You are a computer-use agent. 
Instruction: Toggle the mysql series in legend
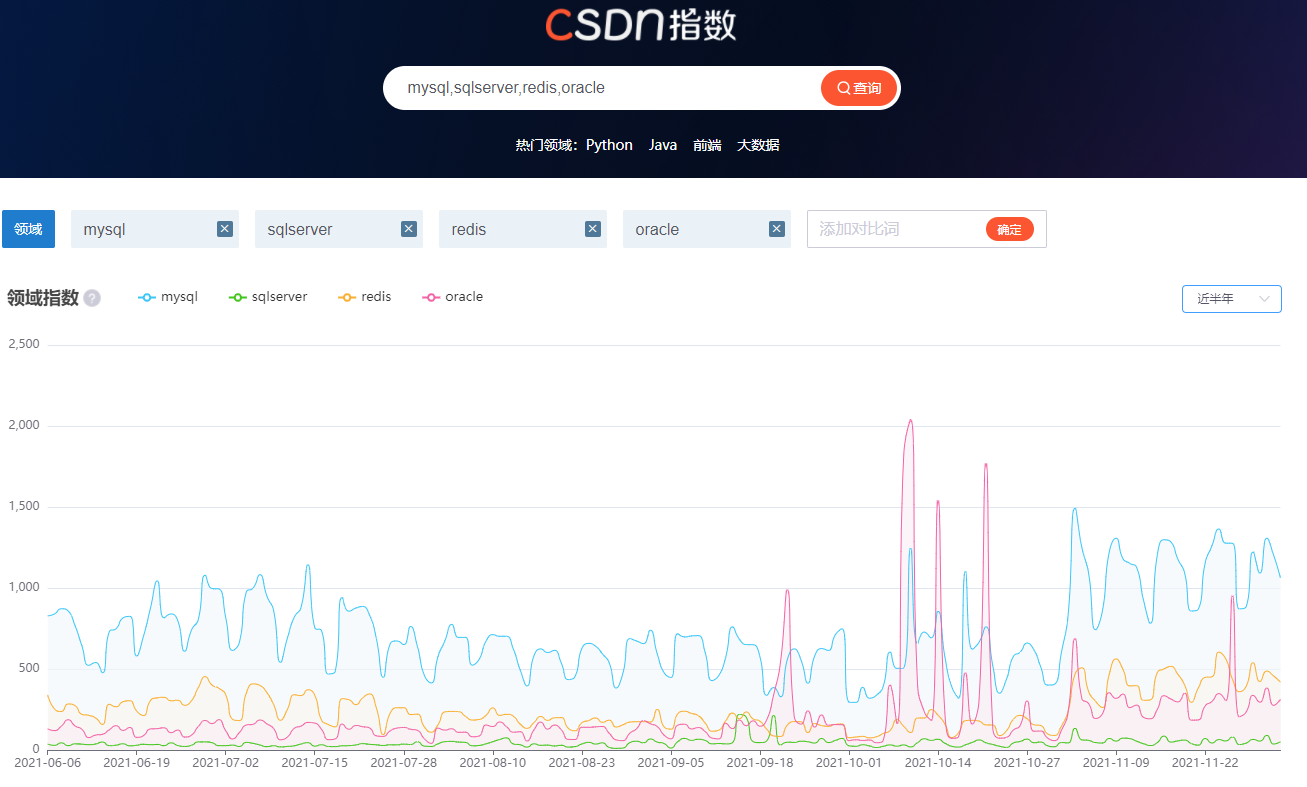[x=168, y=297]
